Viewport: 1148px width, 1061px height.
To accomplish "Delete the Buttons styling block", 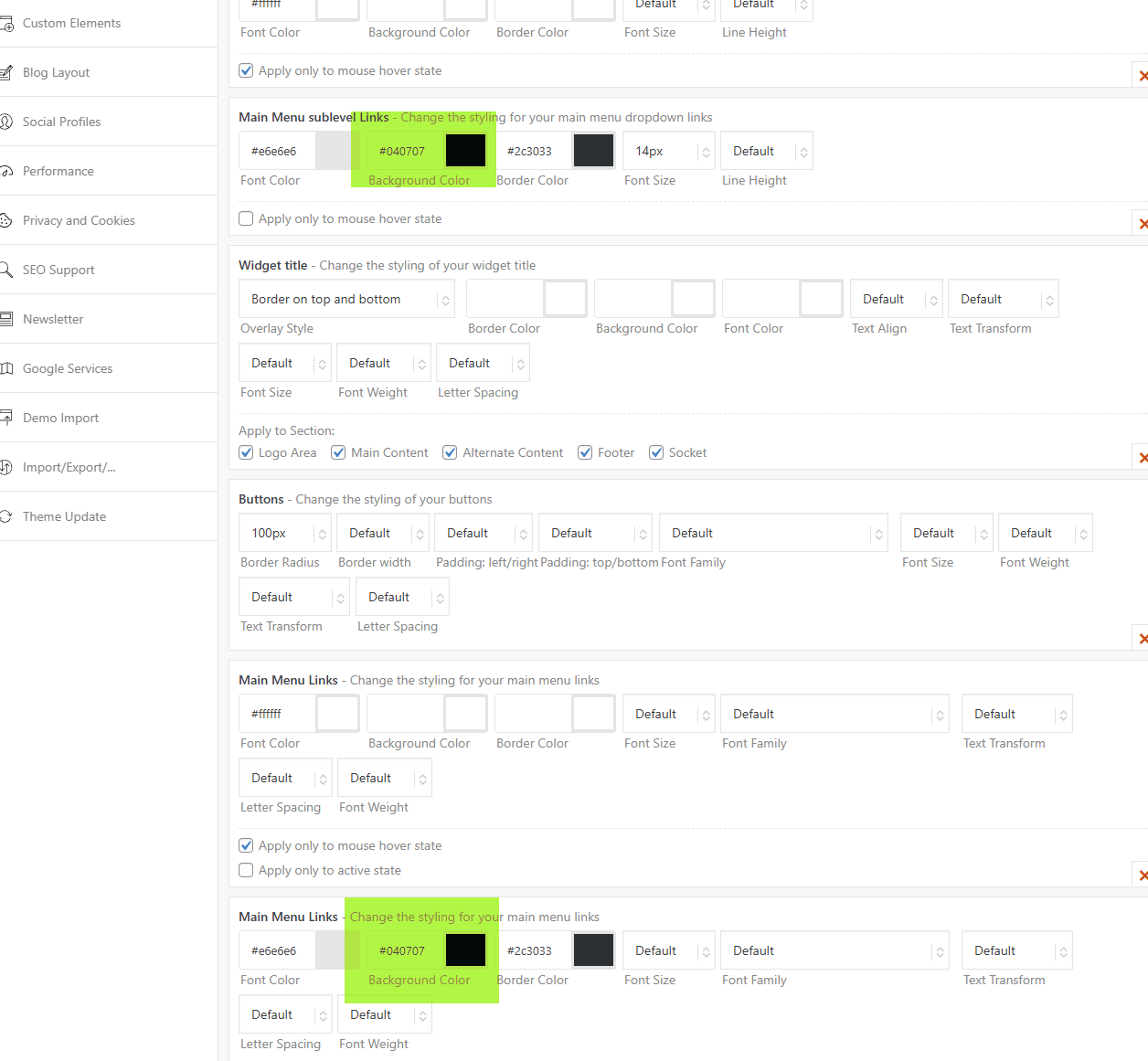I will tap(1142, 639).
